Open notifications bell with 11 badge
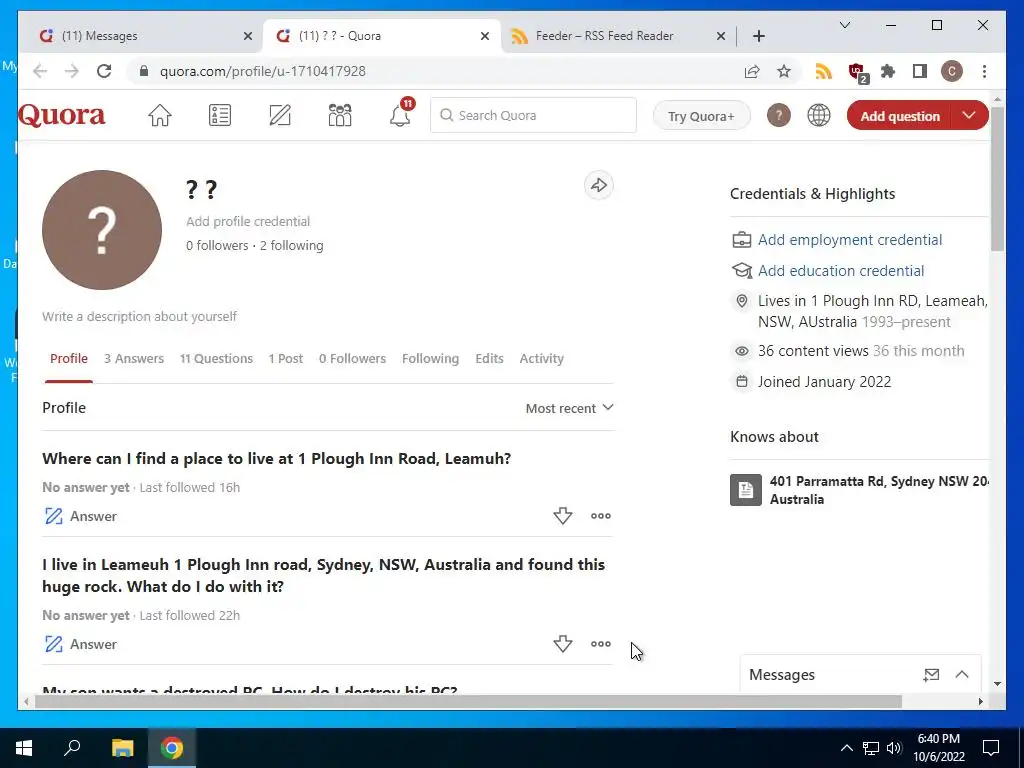Screen dimensions: 1024x768 click(400, 114)
